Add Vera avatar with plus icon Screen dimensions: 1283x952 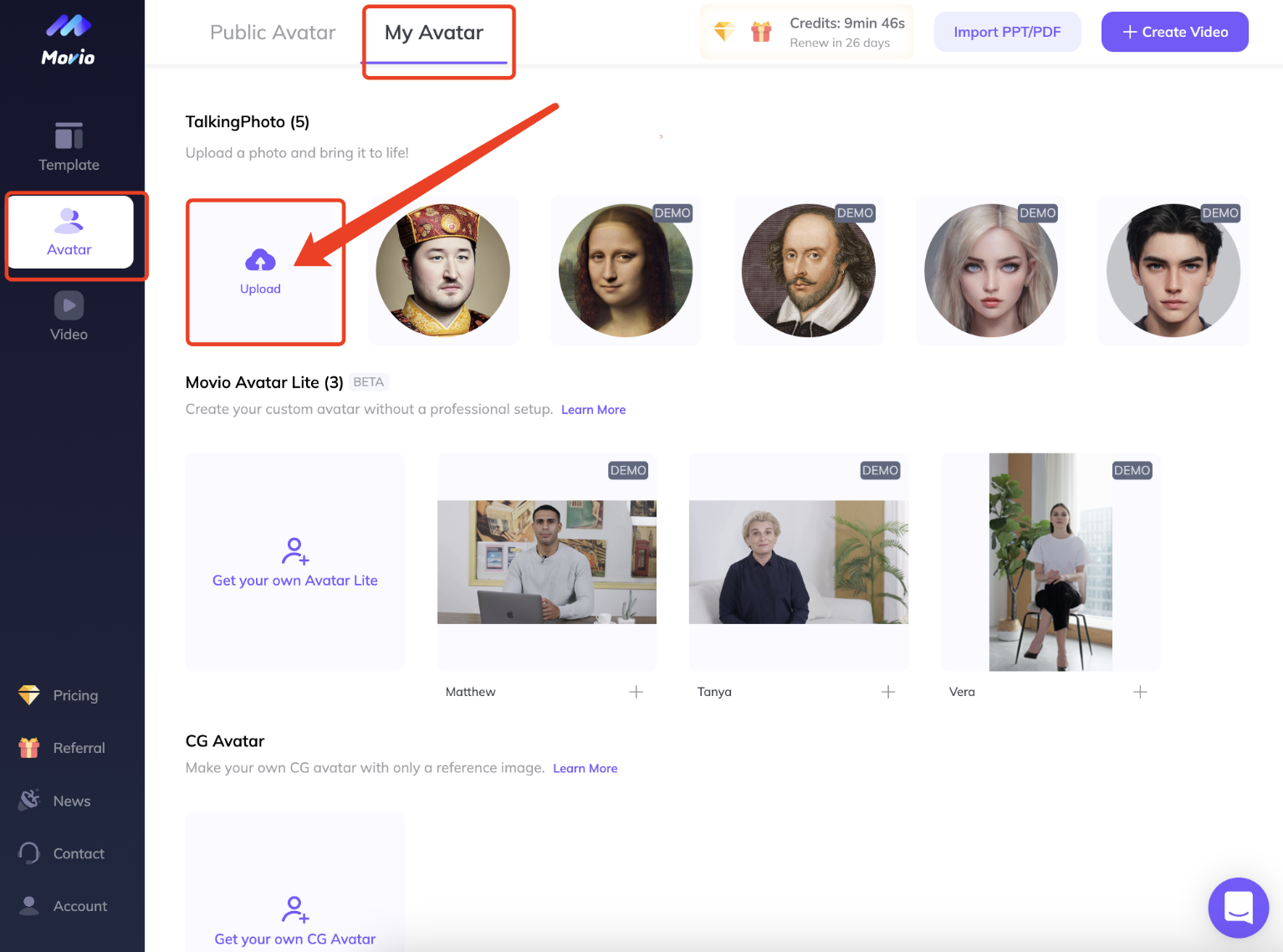click(x=1140, y=692)
